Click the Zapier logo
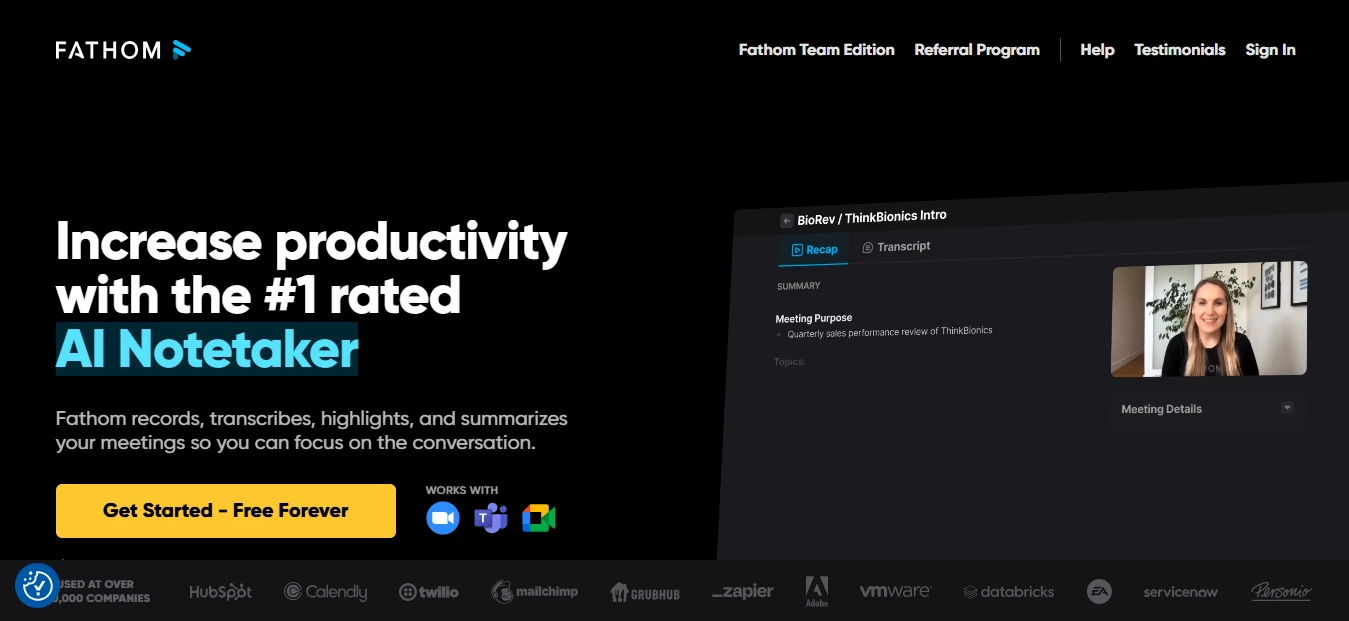This screenshot has width=1349, height=621. (x=743, y=592)
